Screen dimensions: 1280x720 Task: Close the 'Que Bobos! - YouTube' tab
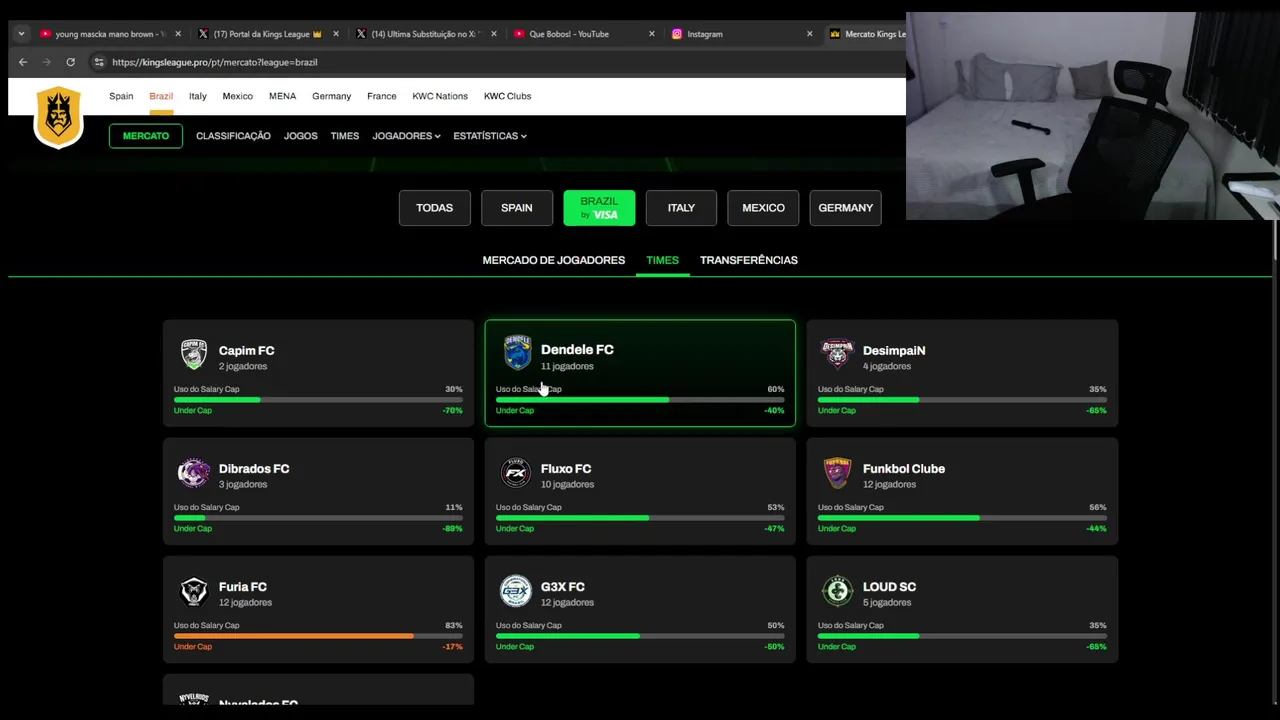pyautogui.click(x=652, y=34)
